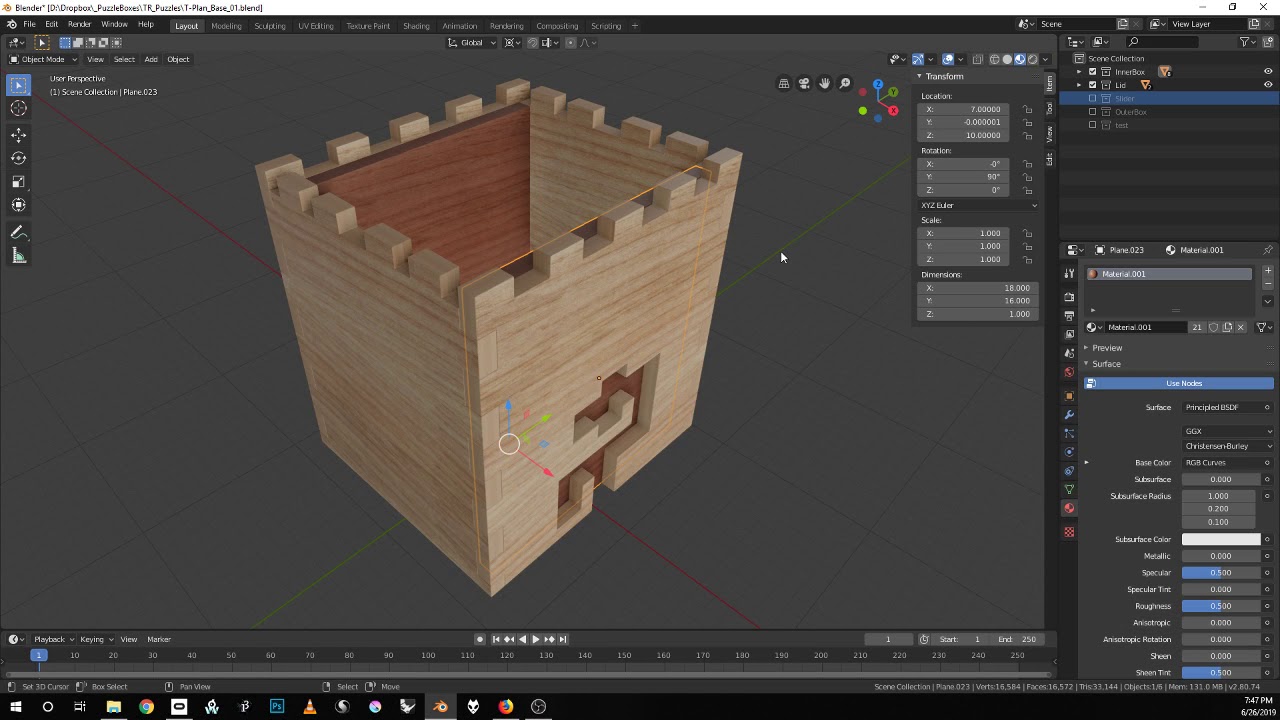This screenshot has width=1280, height=720.
Task: Adjust the Specular slider
Action: click(1221, 573)
